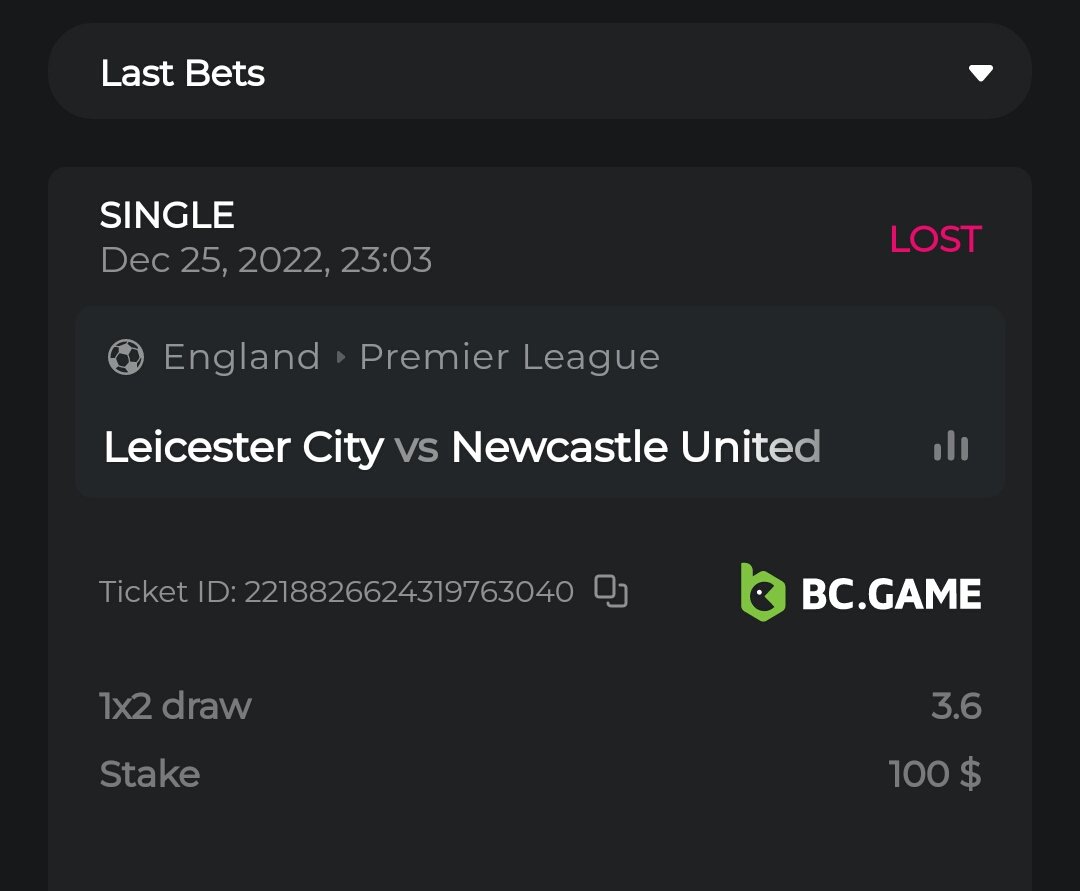Click the green BC.GAME logo icon
Viewport: 1080px width, 891px height.
762,592
